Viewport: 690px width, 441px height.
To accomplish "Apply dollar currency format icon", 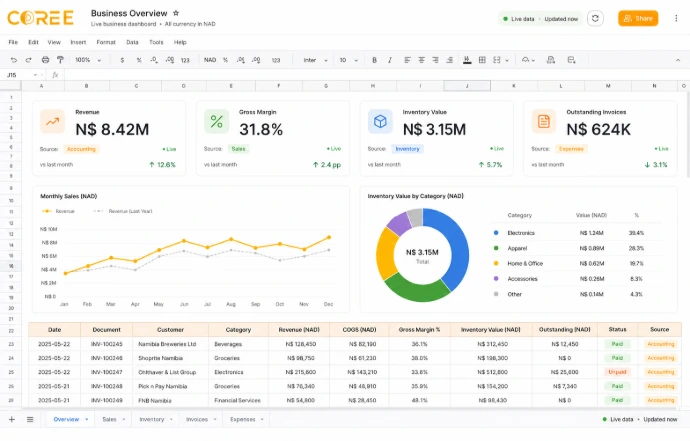I will pos(122,60).
